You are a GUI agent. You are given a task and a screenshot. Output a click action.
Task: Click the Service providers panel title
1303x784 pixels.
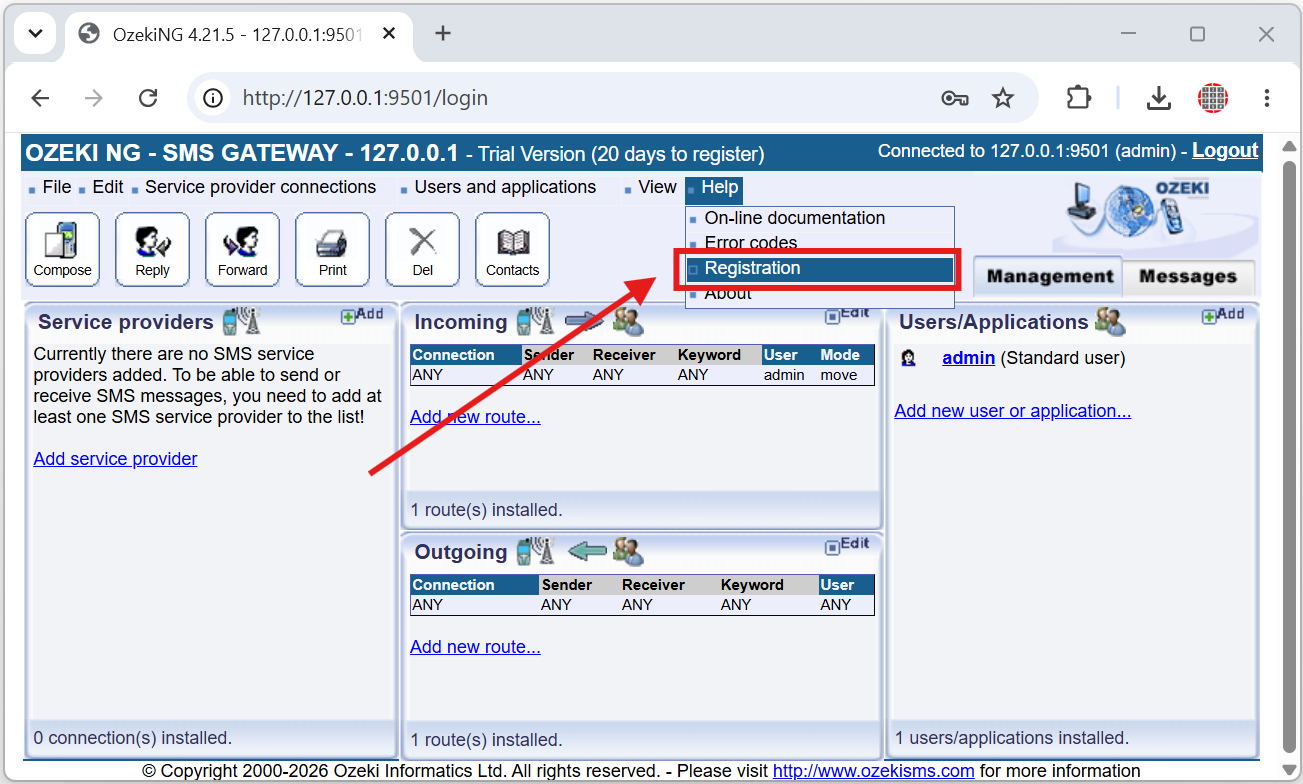pyautogui.click(x=126, y=322)
